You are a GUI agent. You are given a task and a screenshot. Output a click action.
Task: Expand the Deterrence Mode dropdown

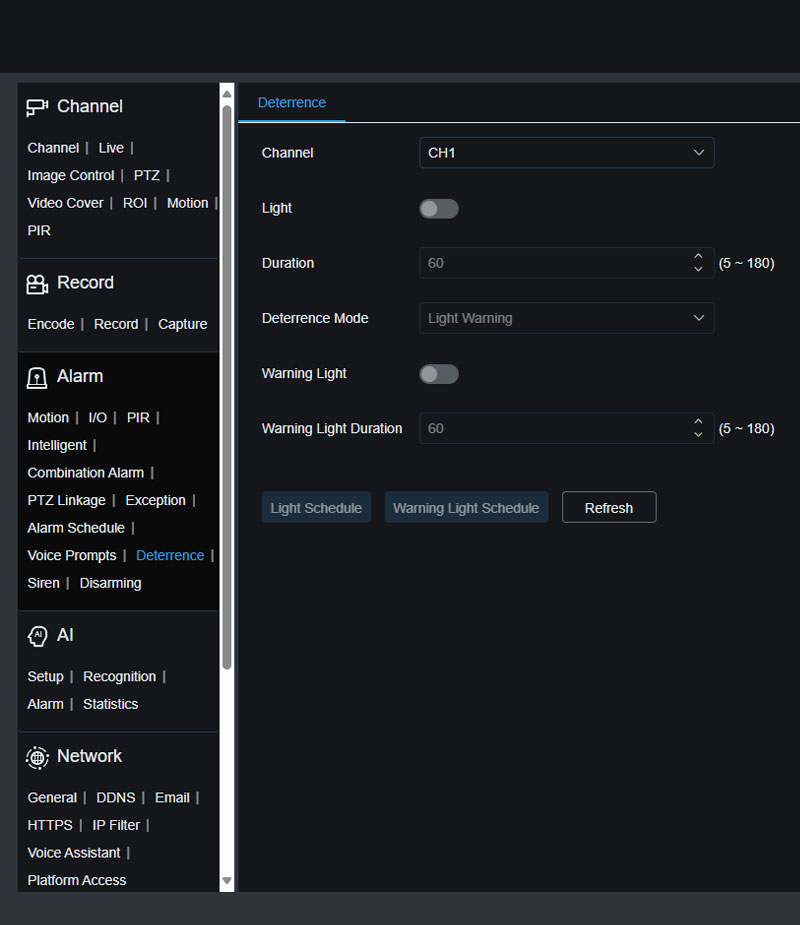tap(566, 318)
